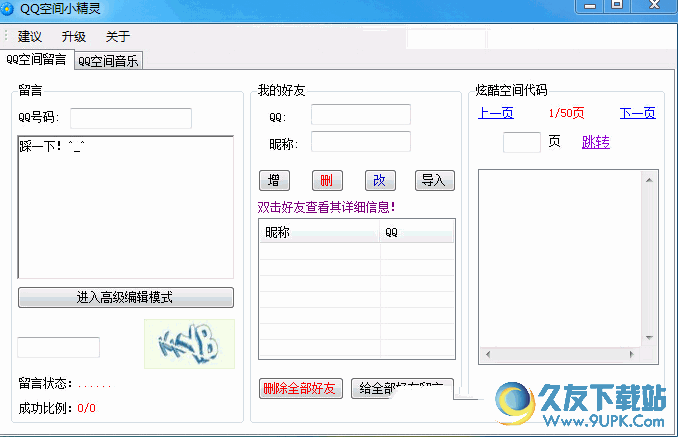The height and width of the screenshot is (437, 678).
Task: Click the red 删 delete button
Action: pyautogui.click(x=327, y=180)
